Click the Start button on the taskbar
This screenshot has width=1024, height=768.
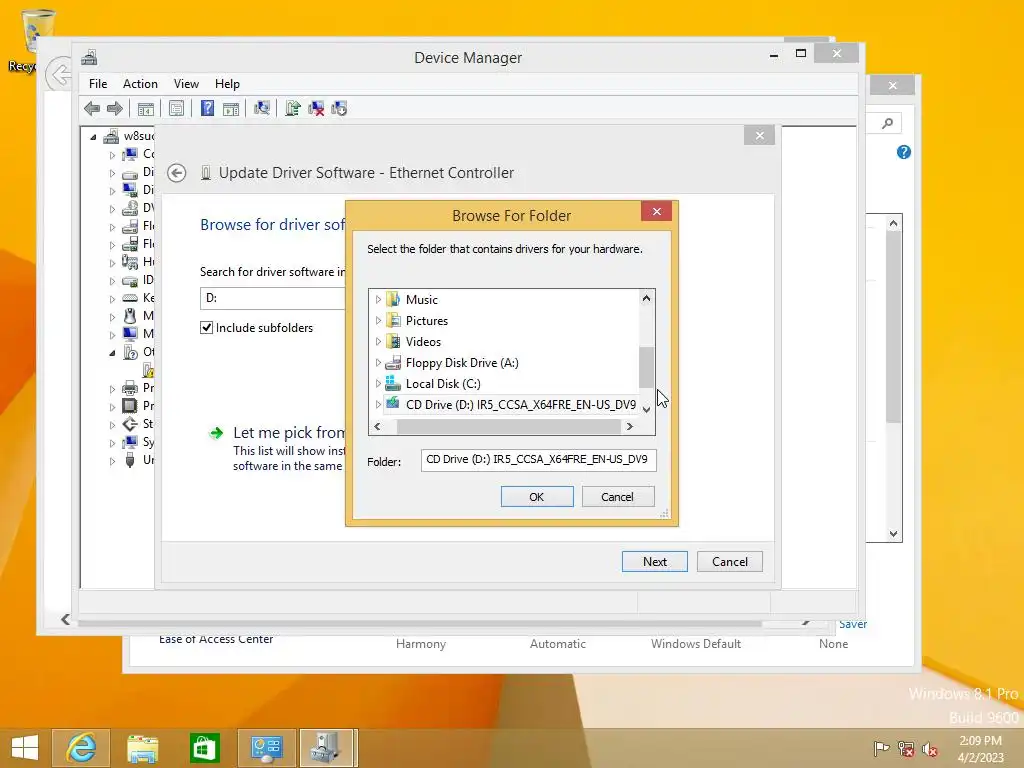pos(25,748)
